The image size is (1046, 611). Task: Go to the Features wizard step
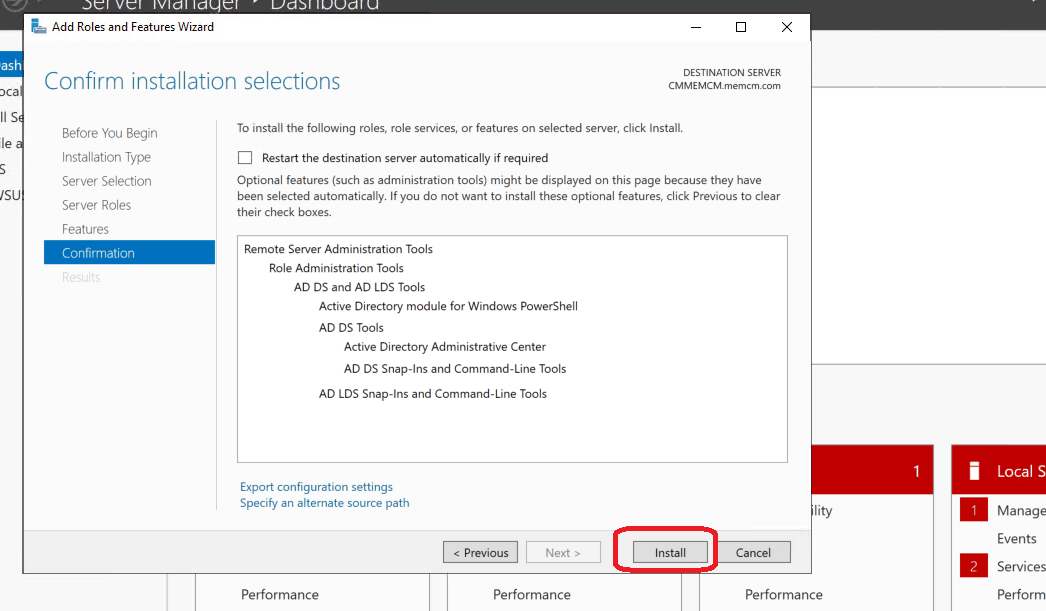coord(85,228)
